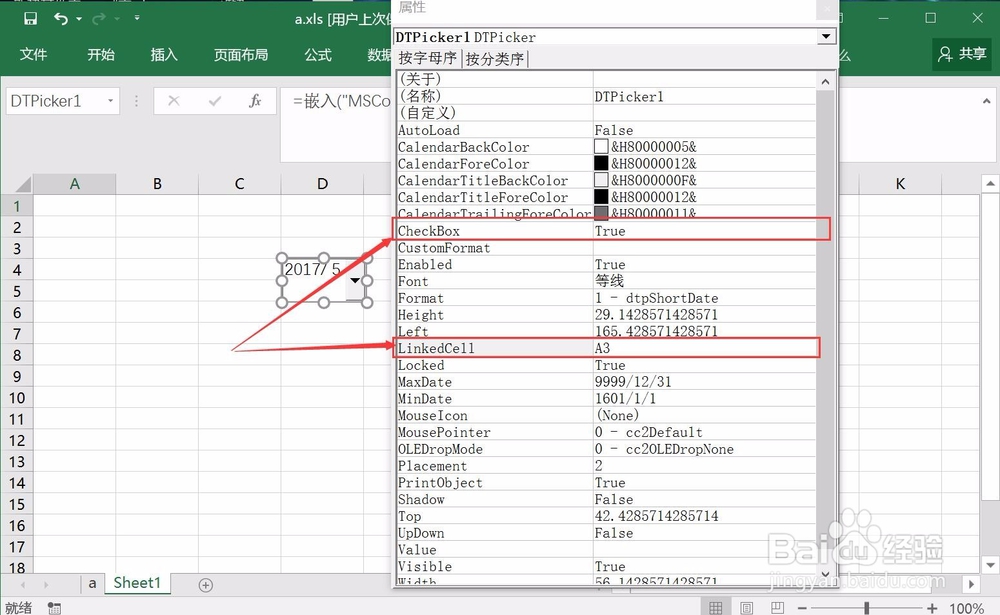Screen dimensions: 1000x615
Task: Select the MousePointer cc2Default value
Action: coord(649,432)
